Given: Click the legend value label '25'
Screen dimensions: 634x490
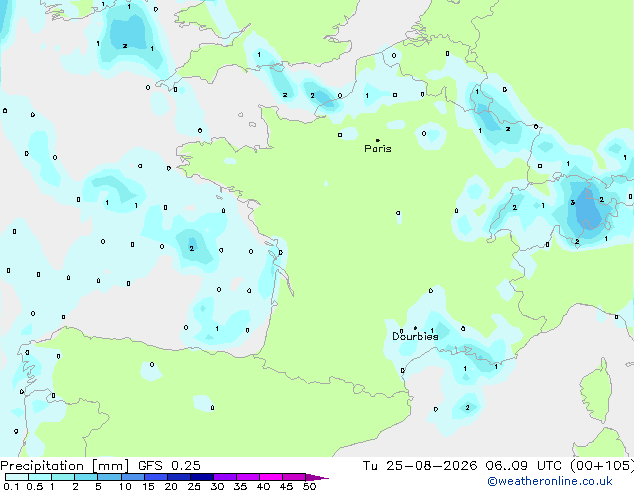Looking at the screenshot, I should pyautogui.click(x=194, y=486).
